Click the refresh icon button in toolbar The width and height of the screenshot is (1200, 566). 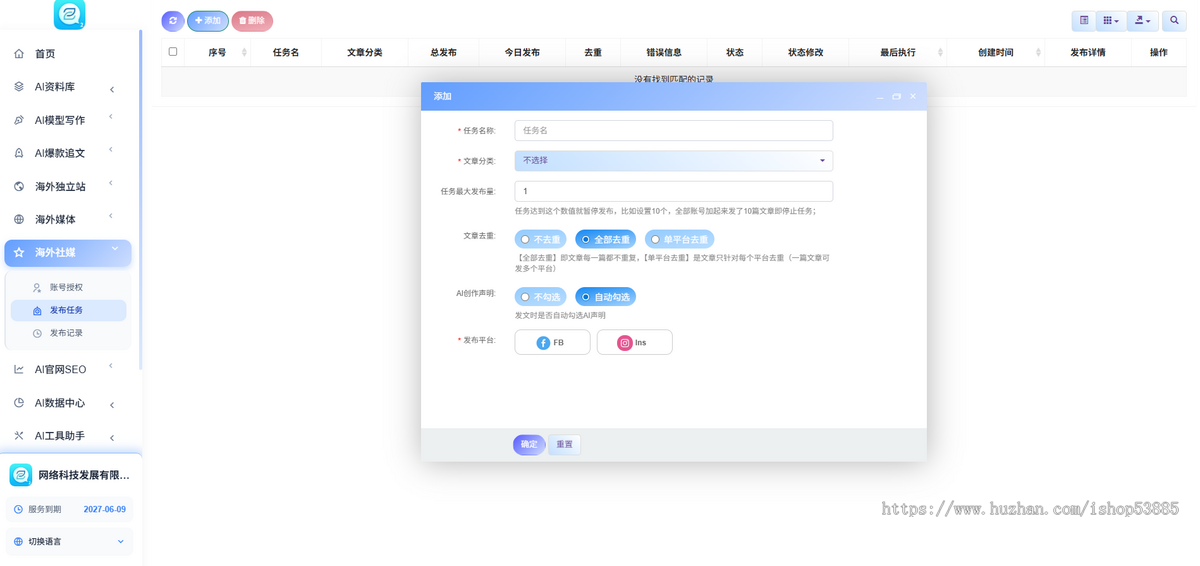173,20
